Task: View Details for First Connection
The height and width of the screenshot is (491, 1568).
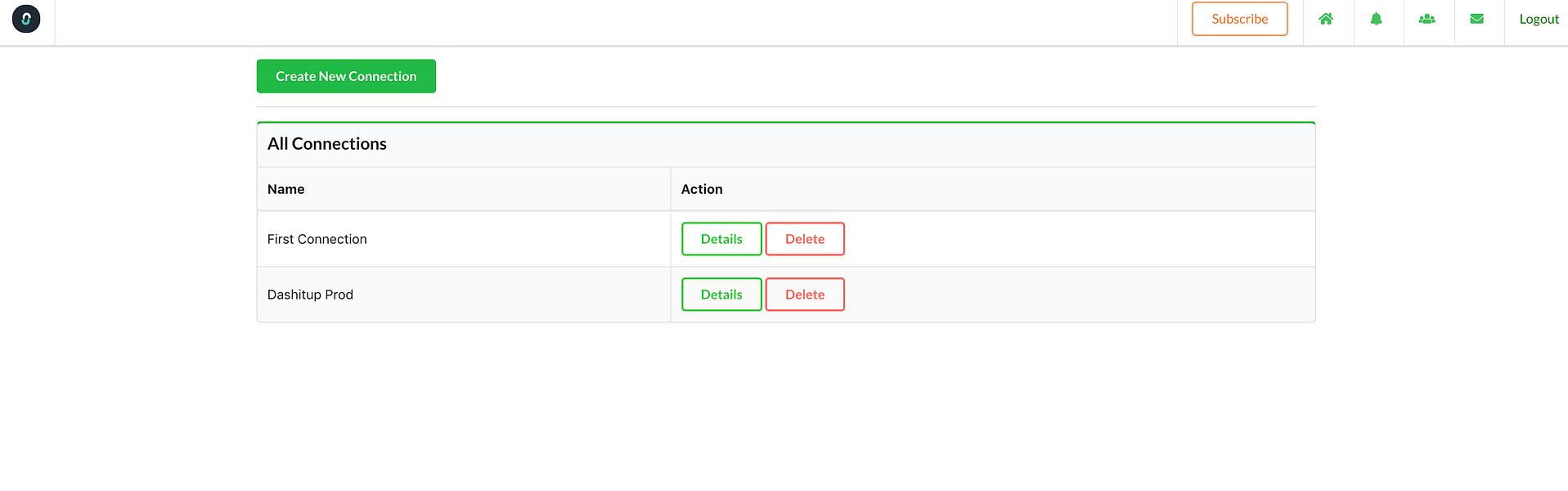Action: [721, 239]
